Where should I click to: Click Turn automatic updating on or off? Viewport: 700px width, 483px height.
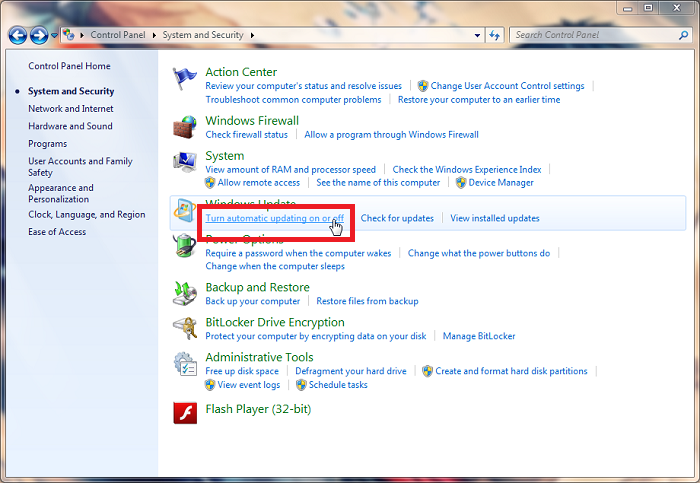275,218
